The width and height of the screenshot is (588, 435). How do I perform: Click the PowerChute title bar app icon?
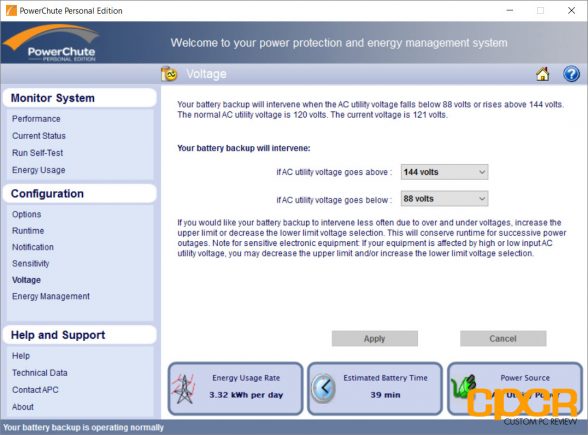[11, 10]
